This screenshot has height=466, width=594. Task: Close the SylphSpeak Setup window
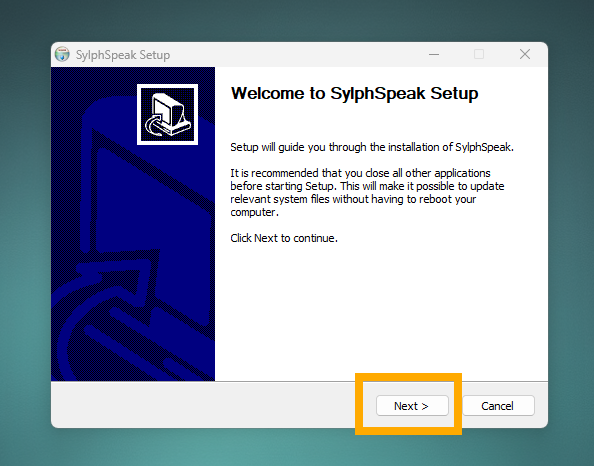[525, 55]
